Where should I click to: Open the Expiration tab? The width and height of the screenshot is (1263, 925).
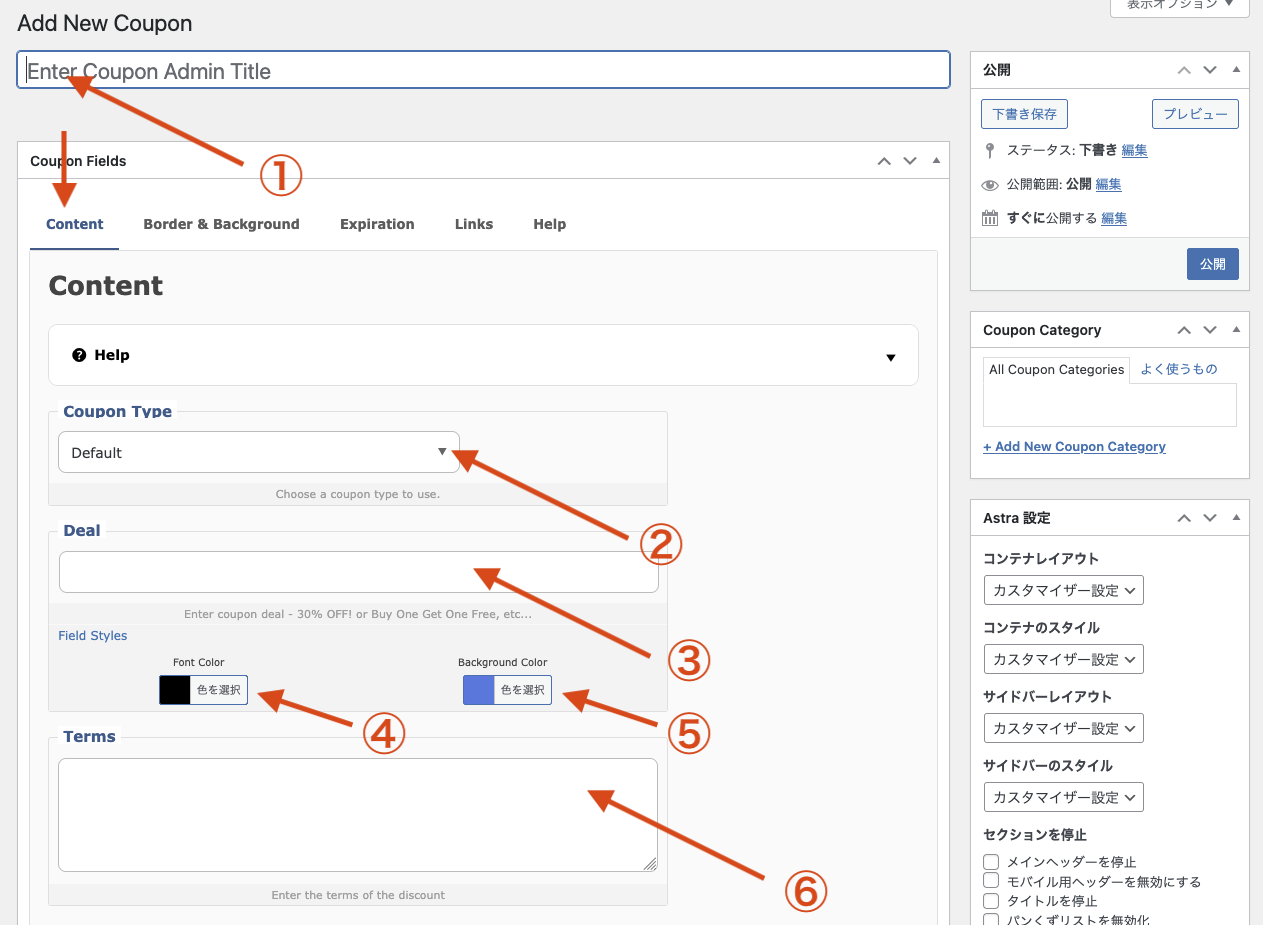tap(377, 224)
